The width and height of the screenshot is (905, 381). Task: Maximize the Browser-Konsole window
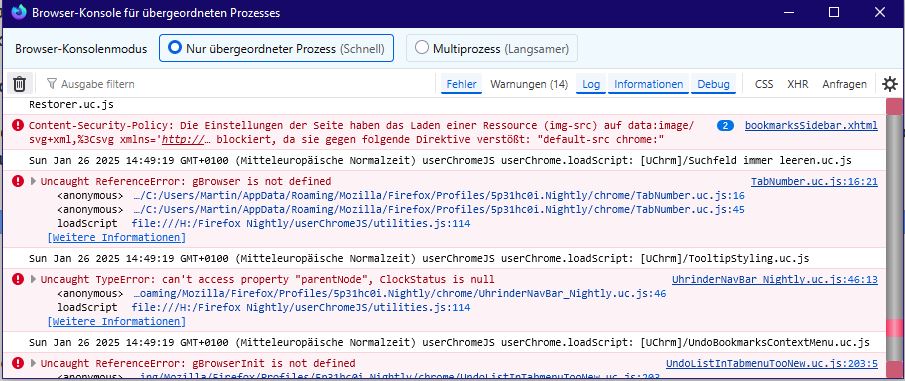point(833,13)
